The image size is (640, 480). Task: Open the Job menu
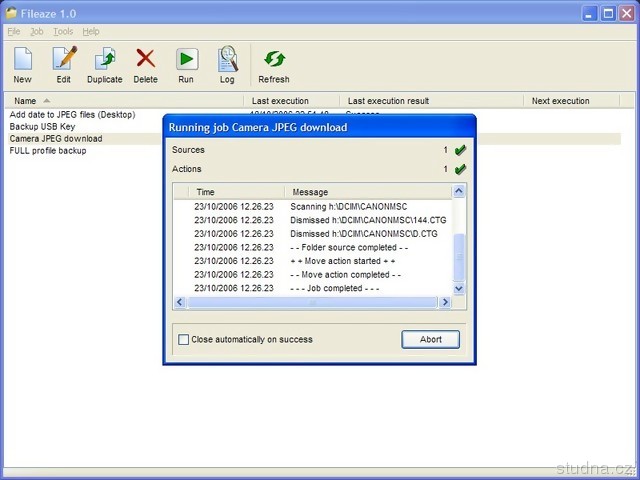(x=37, y=32)
